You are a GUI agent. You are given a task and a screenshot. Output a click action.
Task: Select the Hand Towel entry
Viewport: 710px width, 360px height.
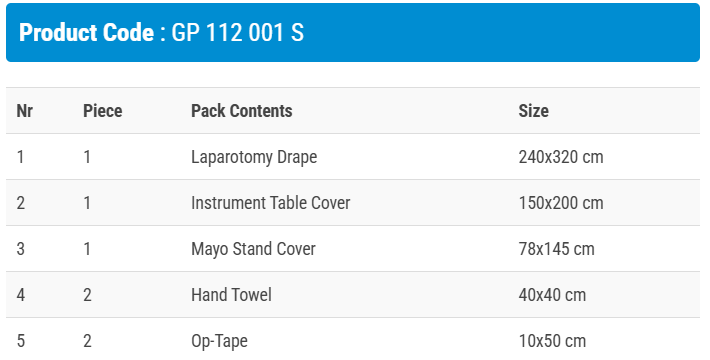(x=231, y=295)
